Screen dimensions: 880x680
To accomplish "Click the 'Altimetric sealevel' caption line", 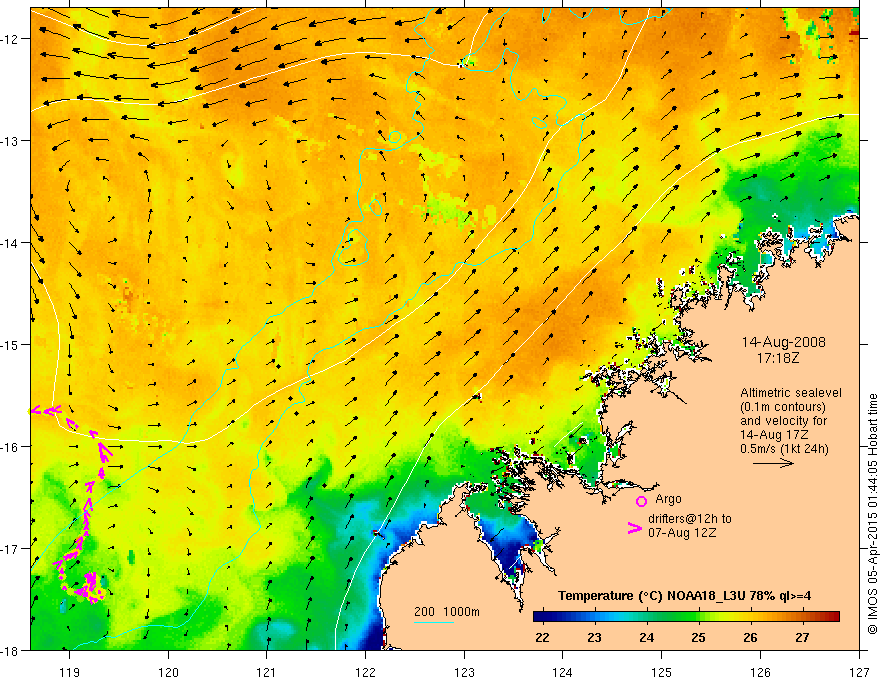I will pyautogui.click(x=791, y=393).
